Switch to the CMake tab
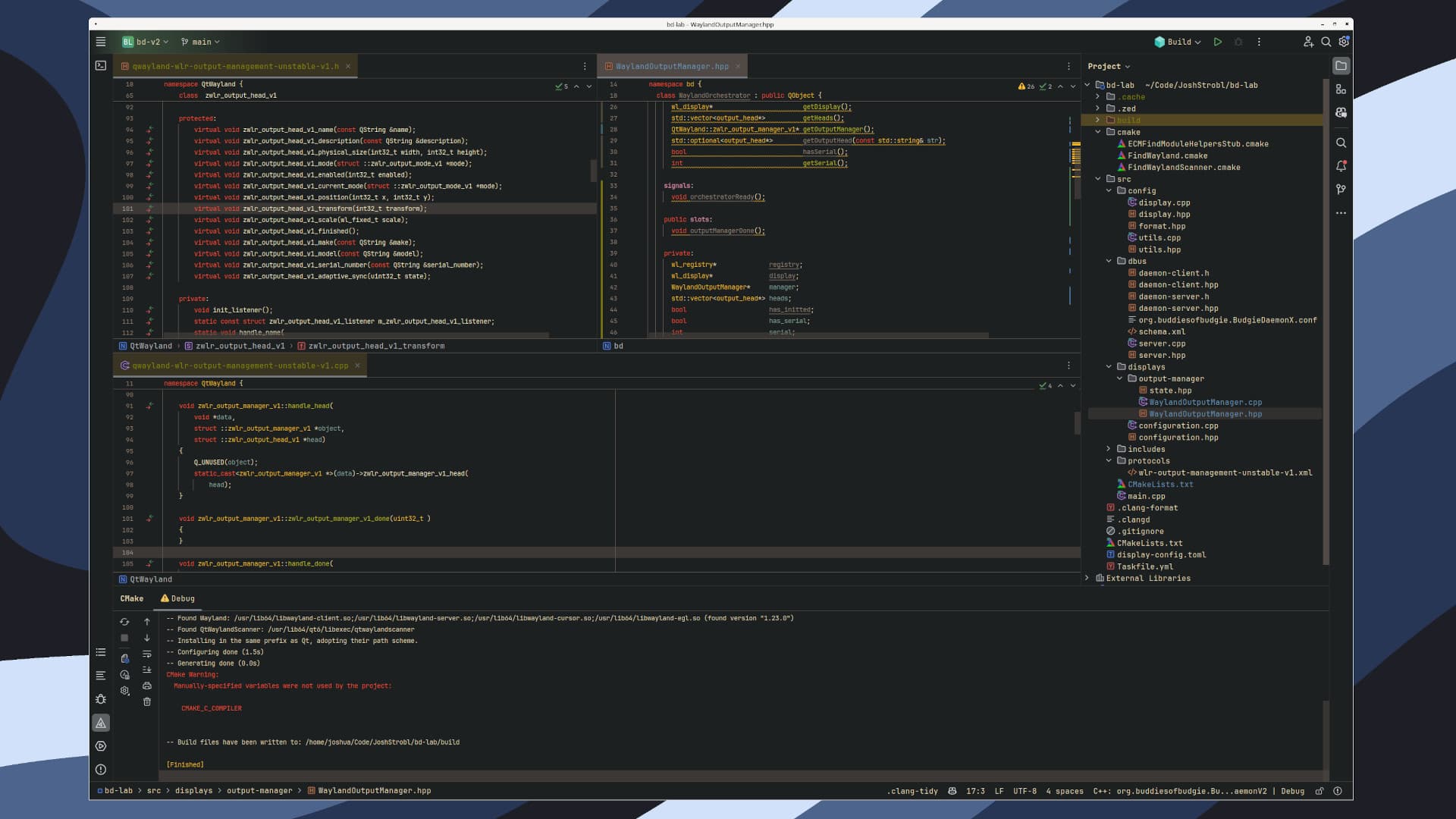The image size is (1456, 819). [x=130, y=598]
